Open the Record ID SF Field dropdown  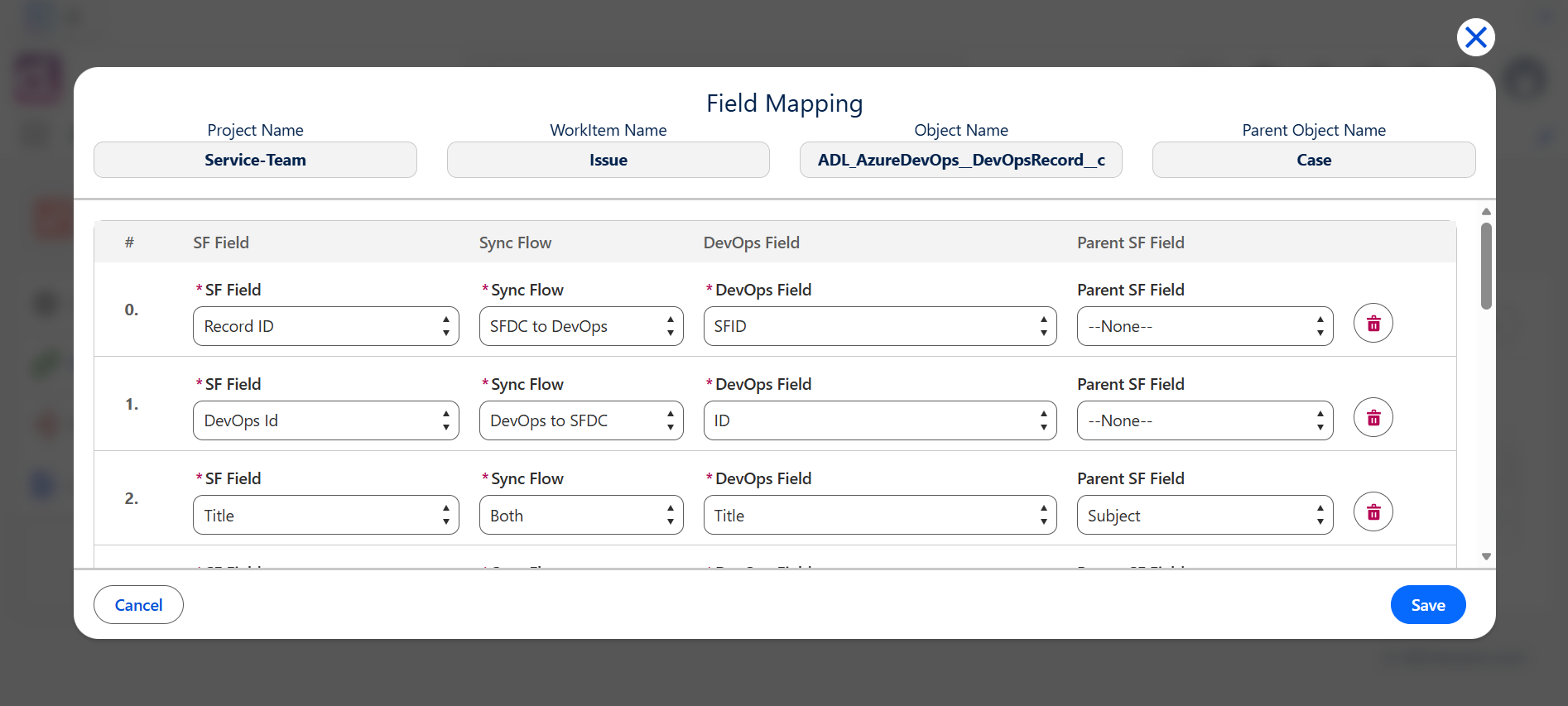point(326,326)
